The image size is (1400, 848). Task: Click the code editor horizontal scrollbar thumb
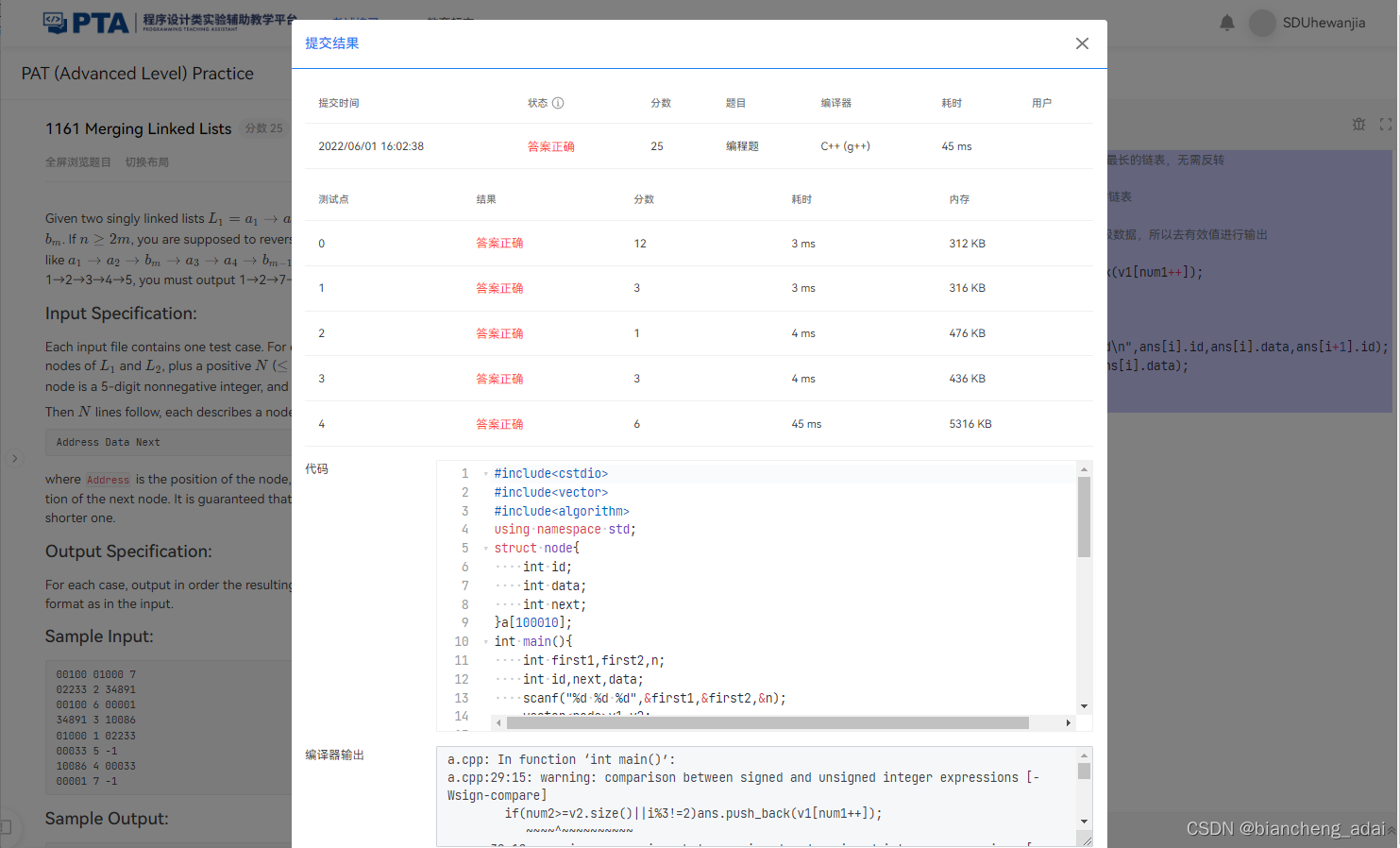[x=767, y=723]
